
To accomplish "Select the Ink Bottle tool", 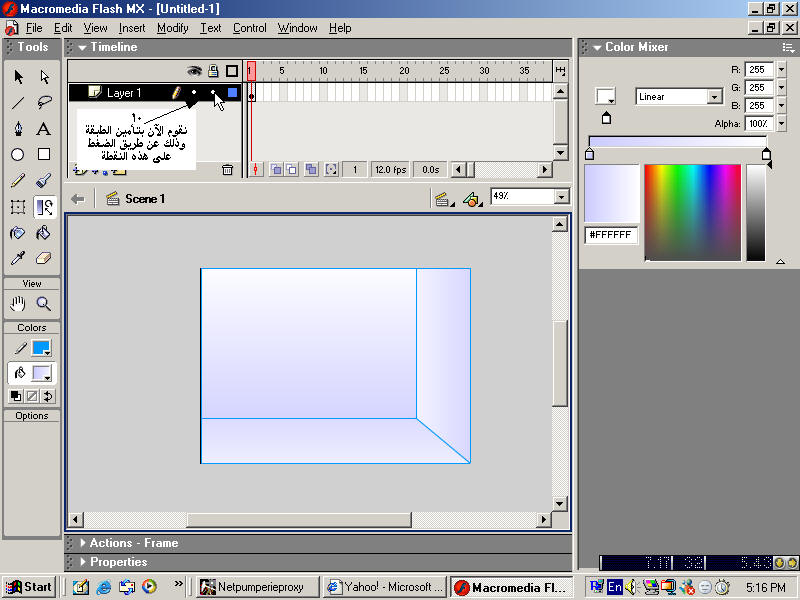I will pyautogui.click(x=18, y=233).
